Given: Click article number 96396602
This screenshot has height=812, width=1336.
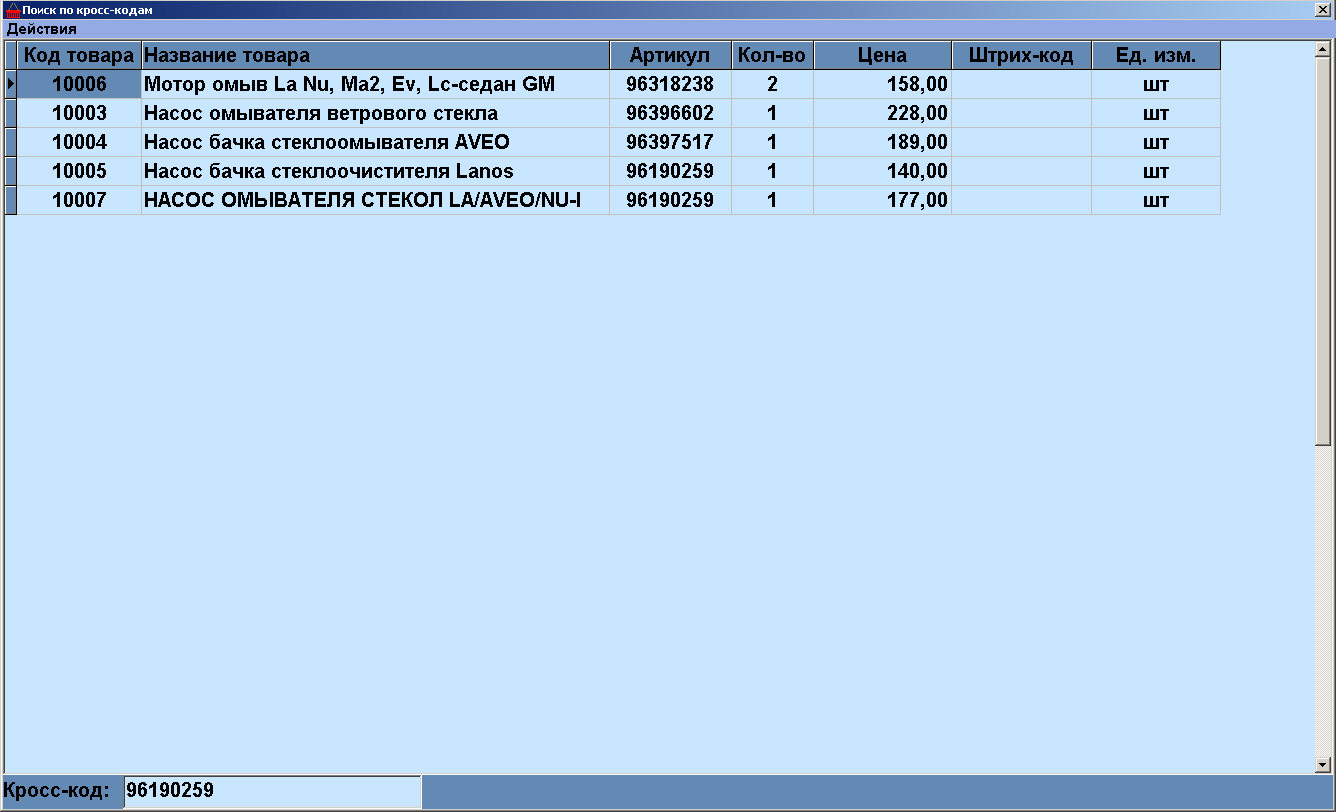Looking at the screenshot, I should click(x=670, y=114).
